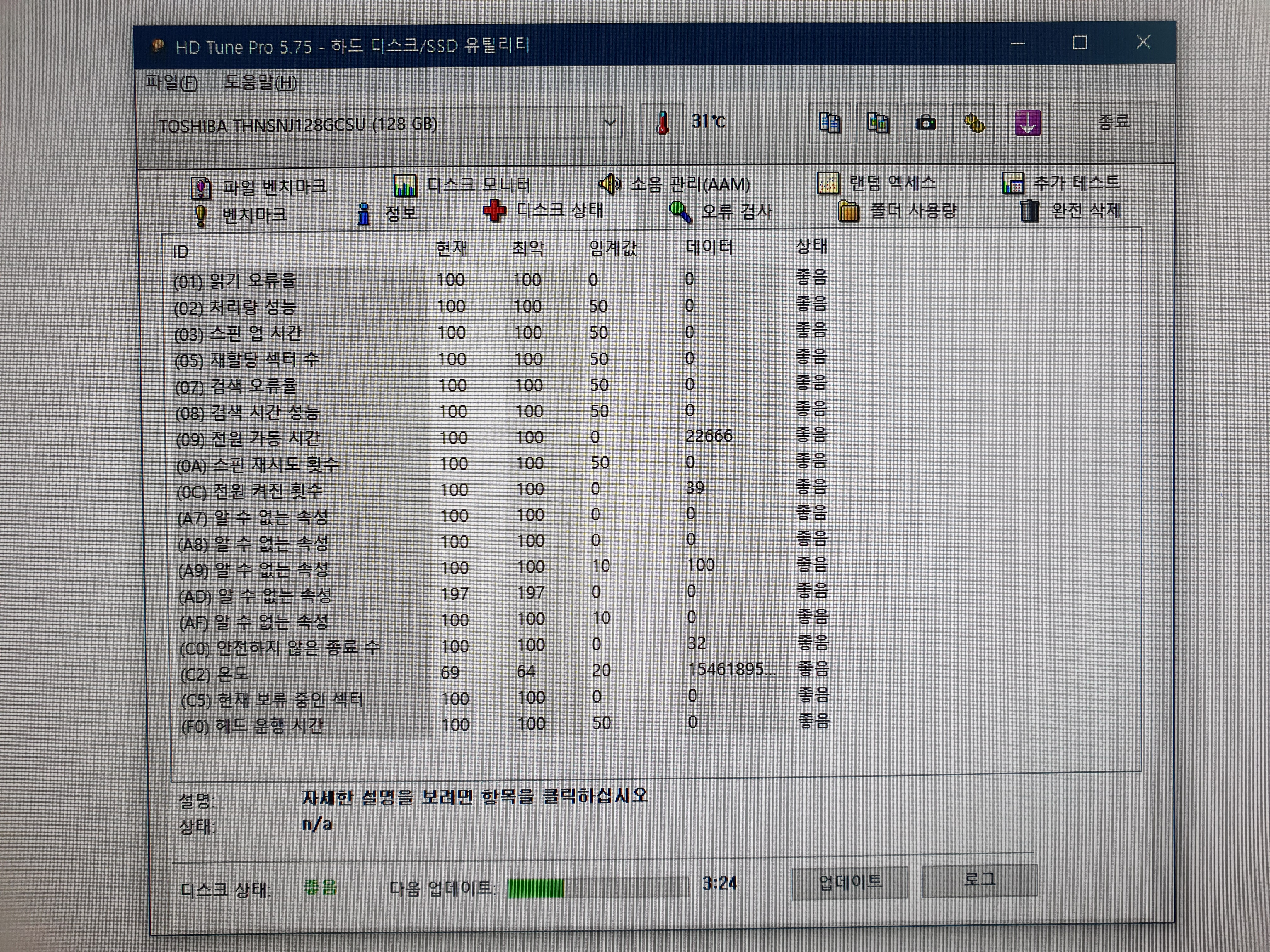Click the 종료 exit button

pyautogui.click(x=1114, y=122)
